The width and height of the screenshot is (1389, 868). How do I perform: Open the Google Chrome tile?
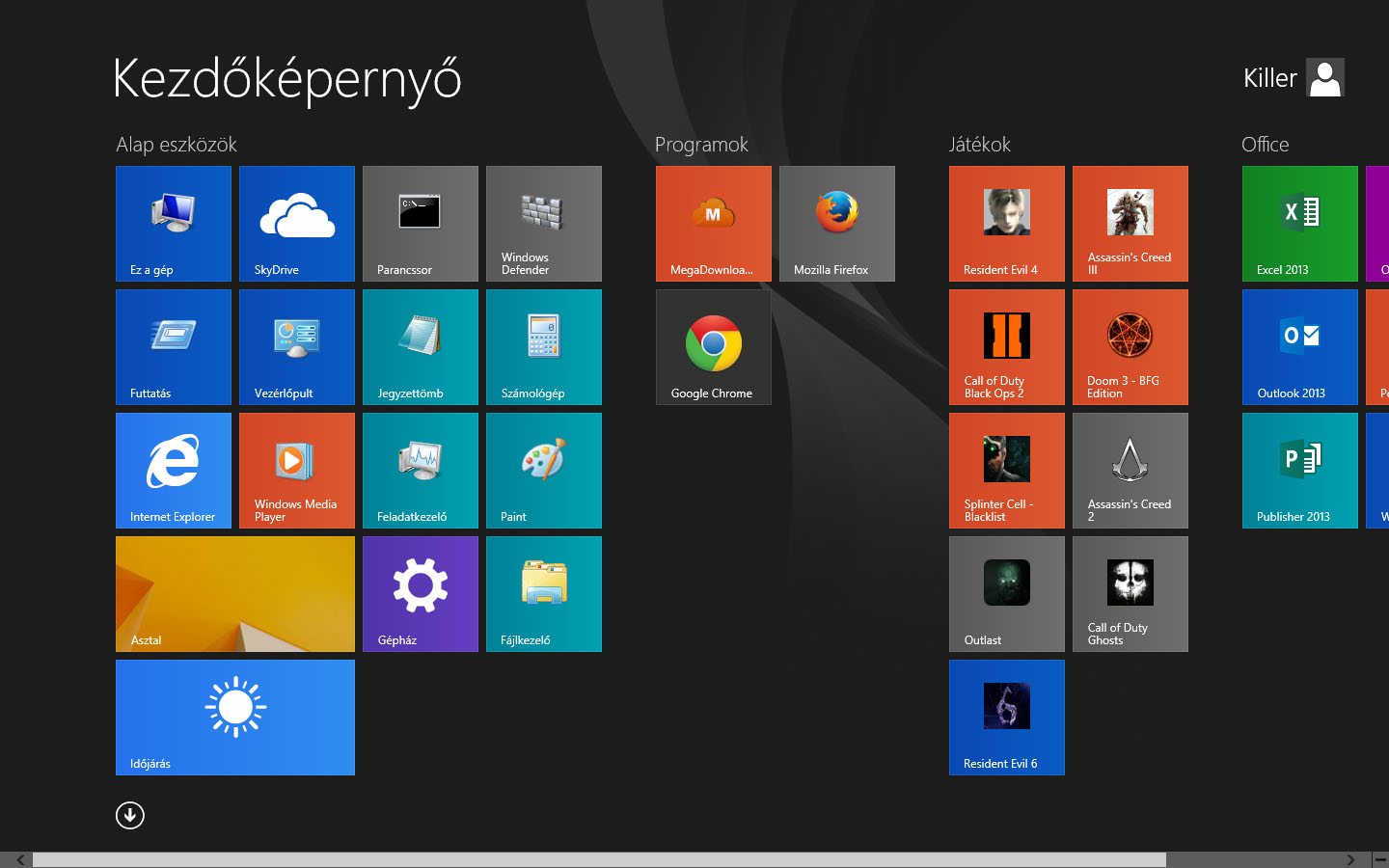(713, 347)
